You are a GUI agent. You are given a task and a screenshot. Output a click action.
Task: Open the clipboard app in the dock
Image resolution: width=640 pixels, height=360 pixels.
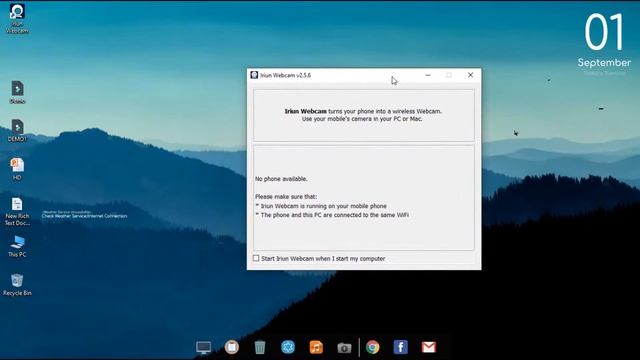tap(231, 347)
